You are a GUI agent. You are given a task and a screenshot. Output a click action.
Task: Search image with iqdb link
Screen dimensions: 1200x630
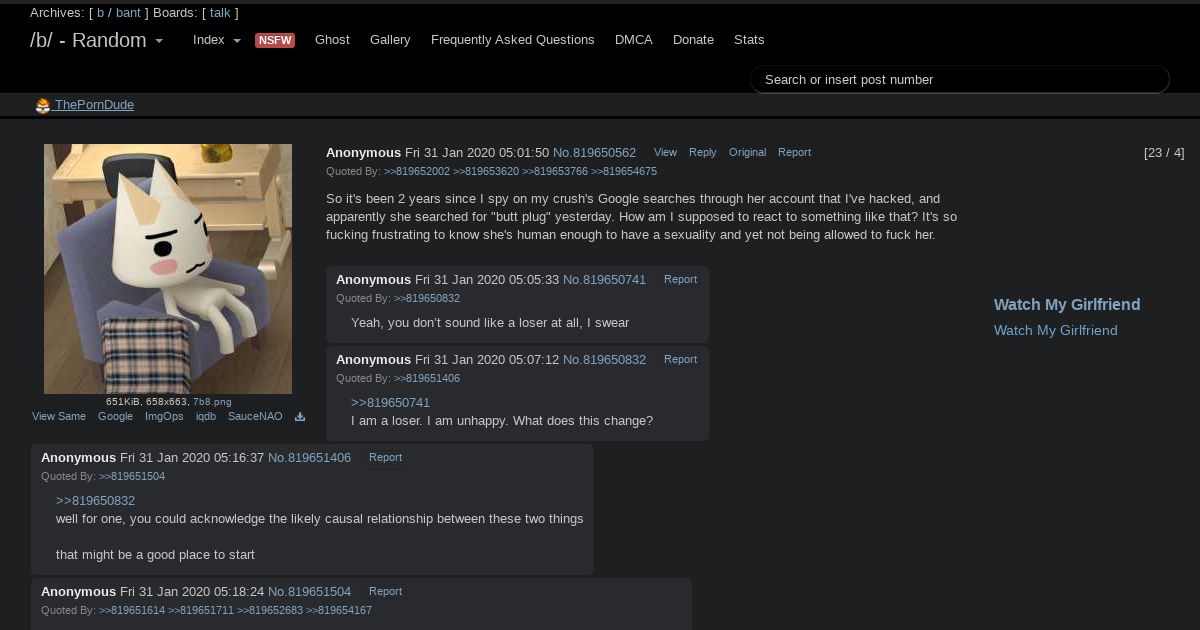click(x=206, y=417)
